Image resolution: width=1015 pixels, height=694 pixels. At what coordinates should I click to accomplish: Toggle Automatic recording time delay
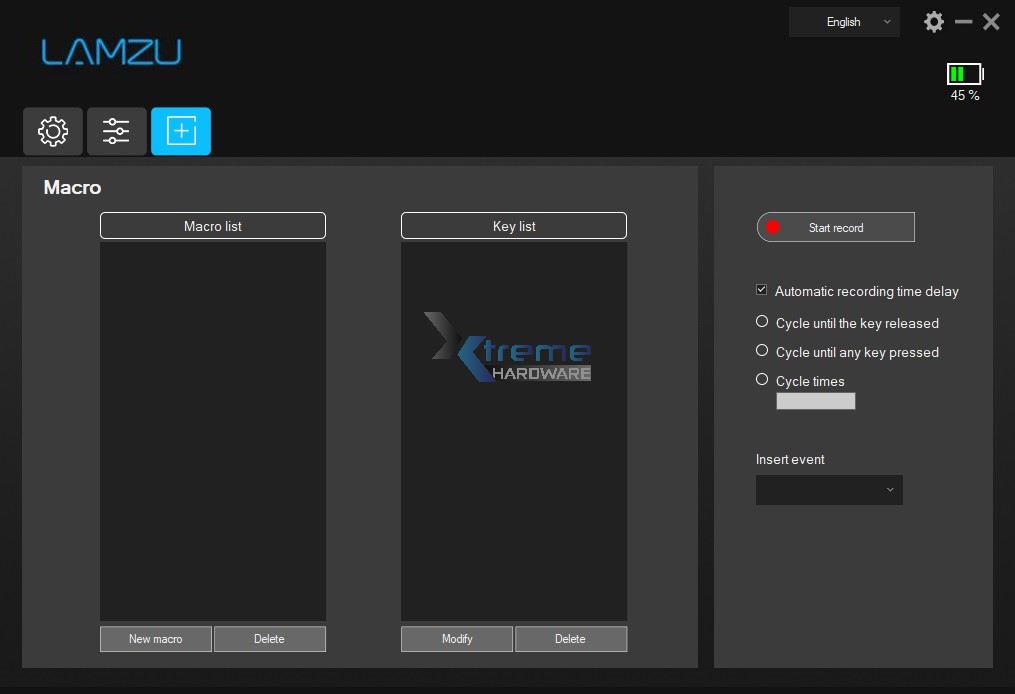point(761,289)
